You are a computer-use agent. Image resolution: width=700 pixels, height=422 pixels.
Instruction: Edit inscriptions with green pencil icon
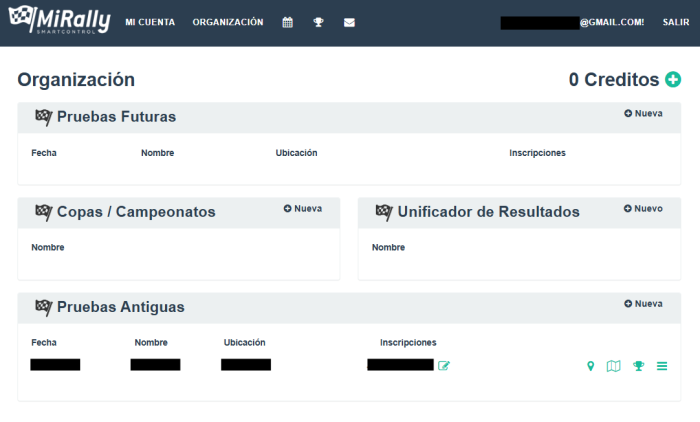(444, 365)
